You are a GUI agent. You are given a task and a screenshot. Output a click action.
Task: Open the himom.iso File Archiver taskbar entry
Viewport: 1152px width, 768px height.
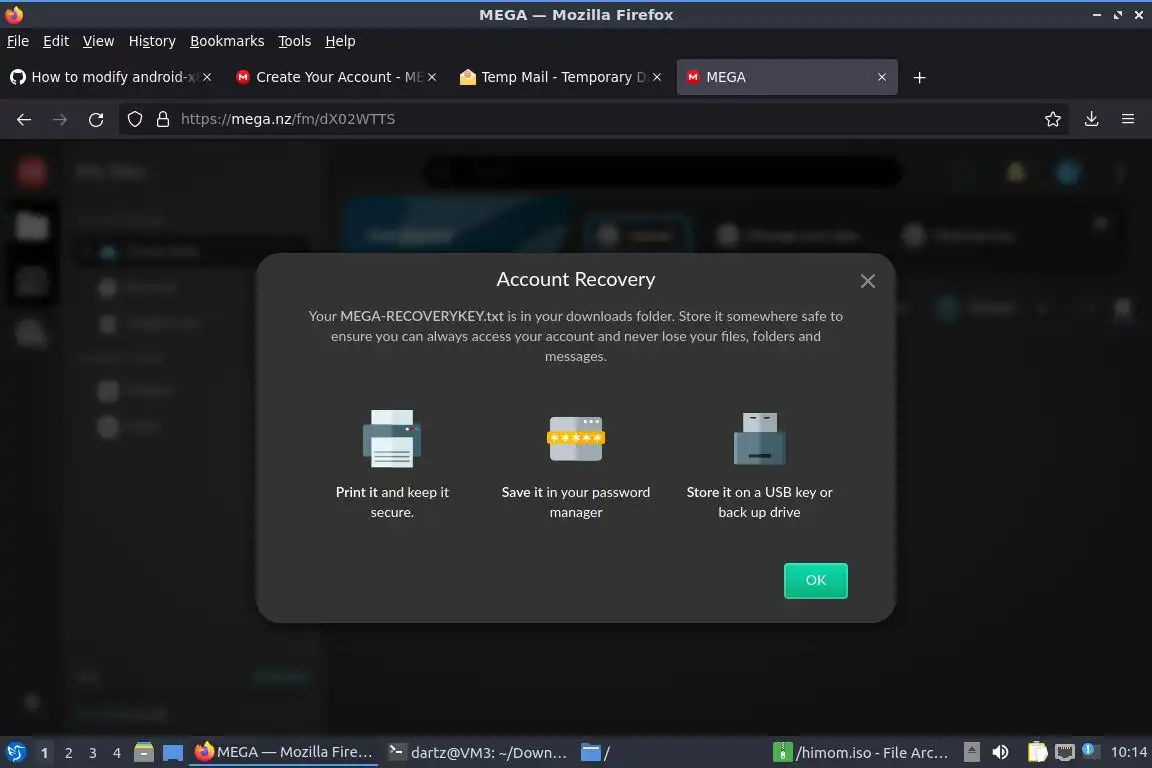point(862,753)
